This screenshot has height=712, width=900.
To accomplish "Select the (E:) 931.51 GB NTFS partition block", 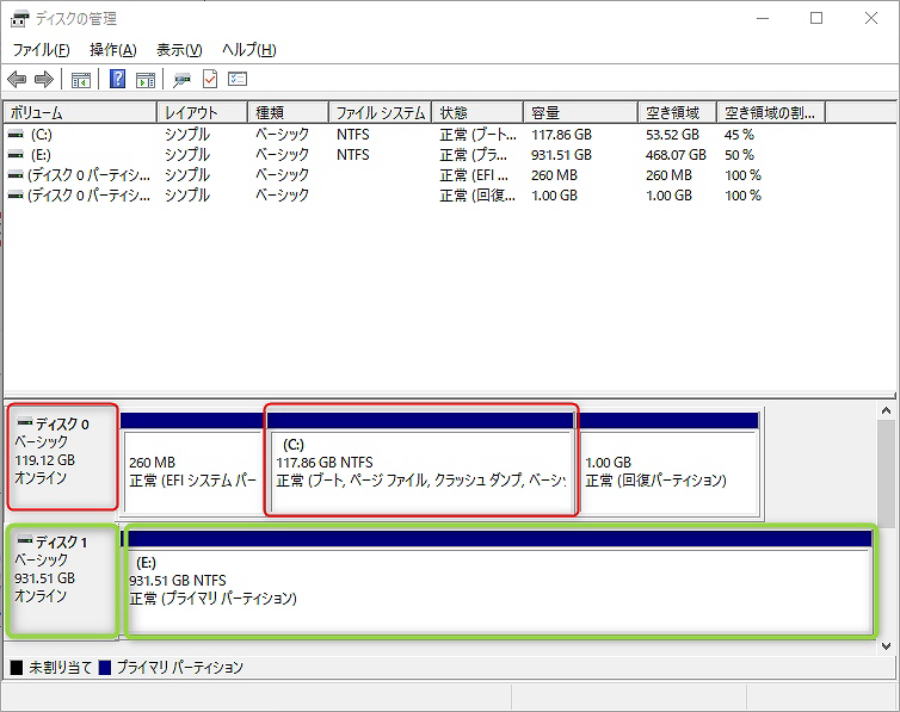I will (x=499, y=581).
